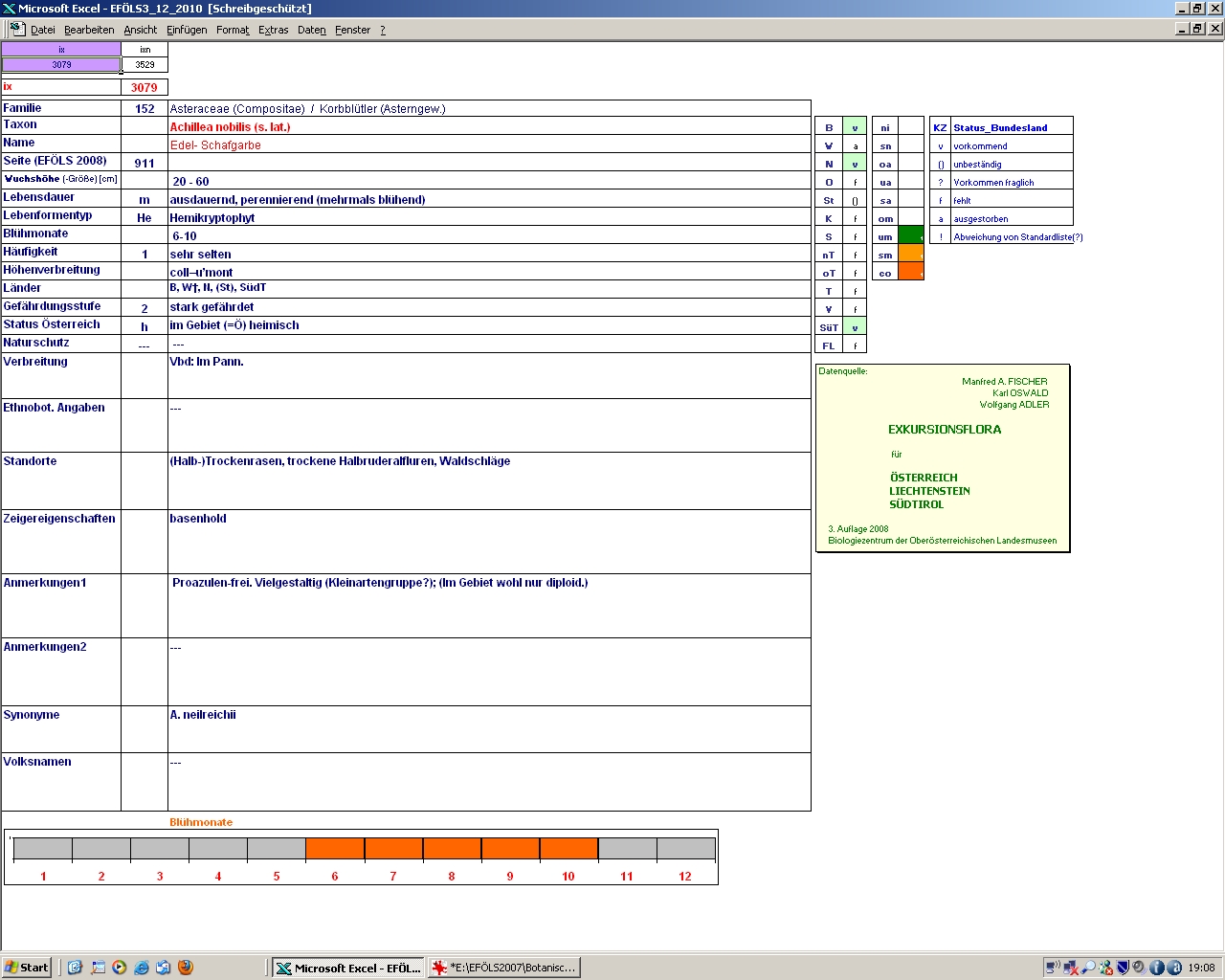Switch to Microsoft Excel taskbar button
The image size is (1225, 980).
346,968
